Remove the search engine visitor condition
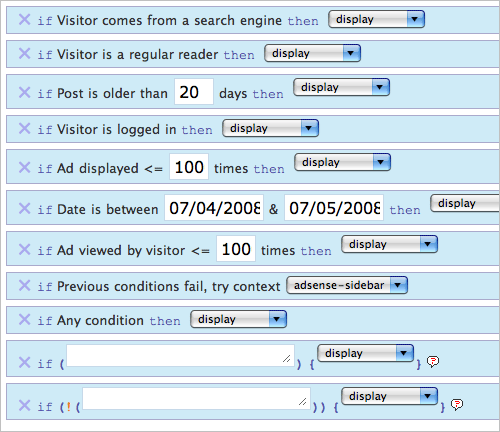Screen dimensions: 500x432 click(24, 20)
